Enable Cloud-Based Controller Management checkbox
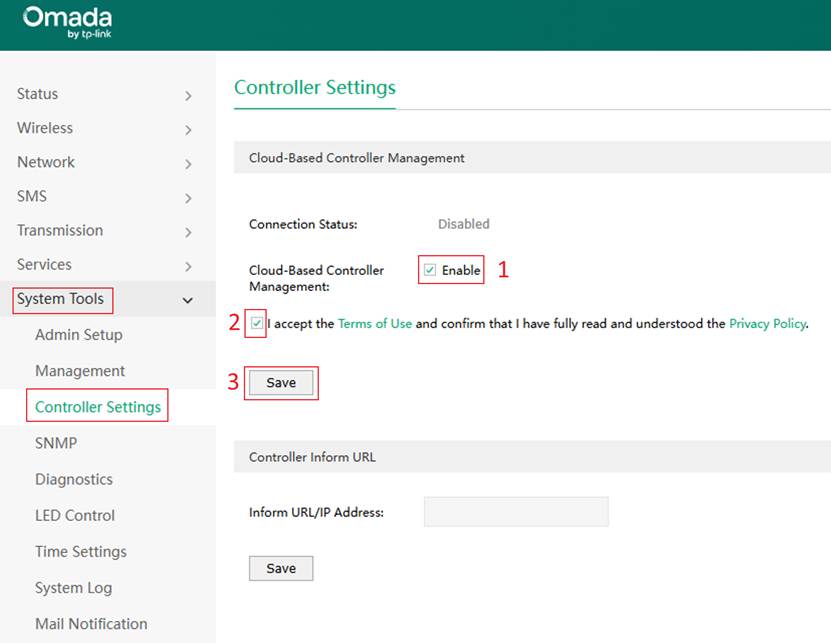The height and width of the screenshot is (643, 831). (x=430, y=270)
